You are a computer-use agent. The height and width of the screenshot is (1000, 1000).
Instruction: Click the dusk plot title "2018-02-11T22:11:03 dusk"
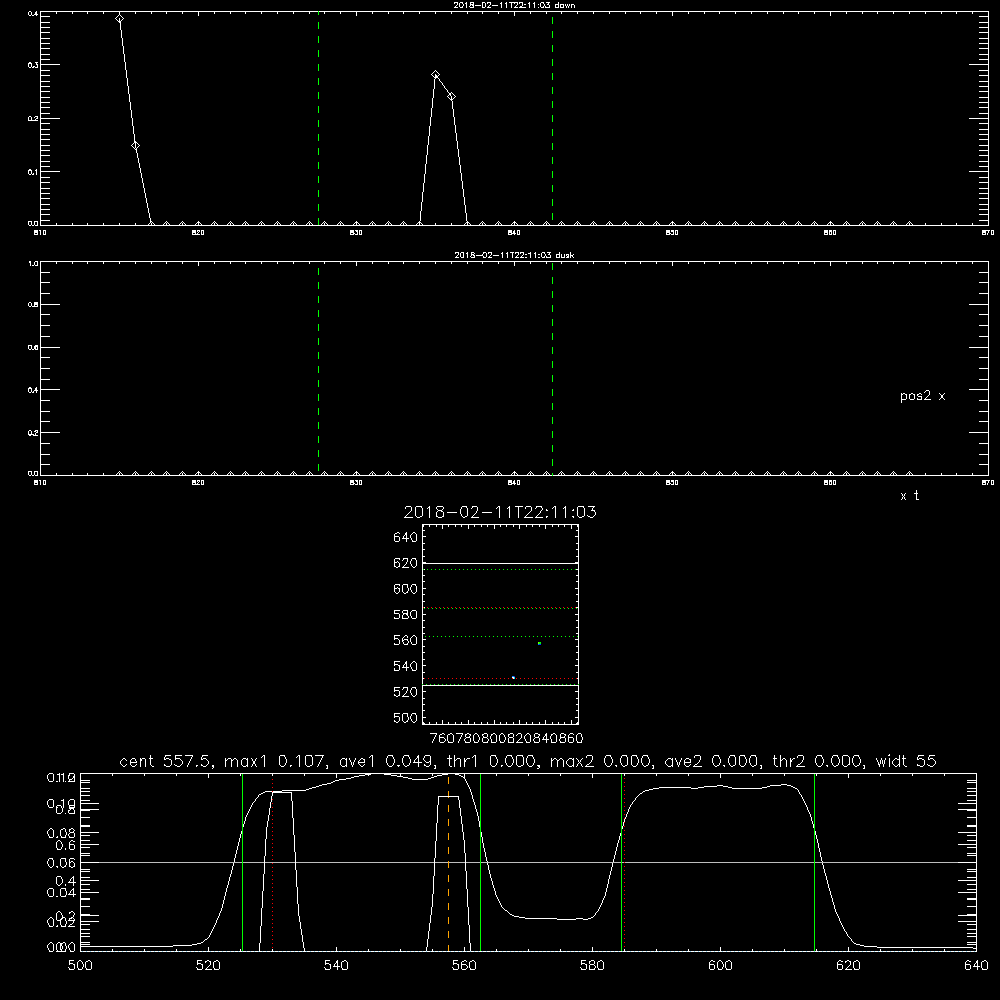pyautogui.click(x=514, y=255)
